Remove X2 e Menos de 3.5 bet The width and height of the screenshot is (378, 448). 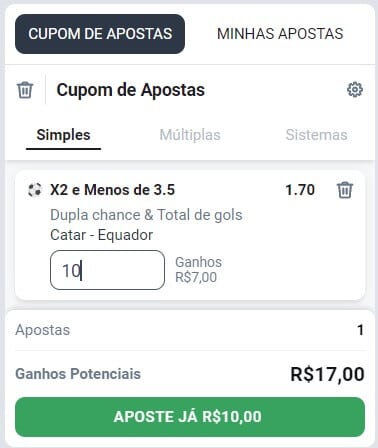[345, 190]
